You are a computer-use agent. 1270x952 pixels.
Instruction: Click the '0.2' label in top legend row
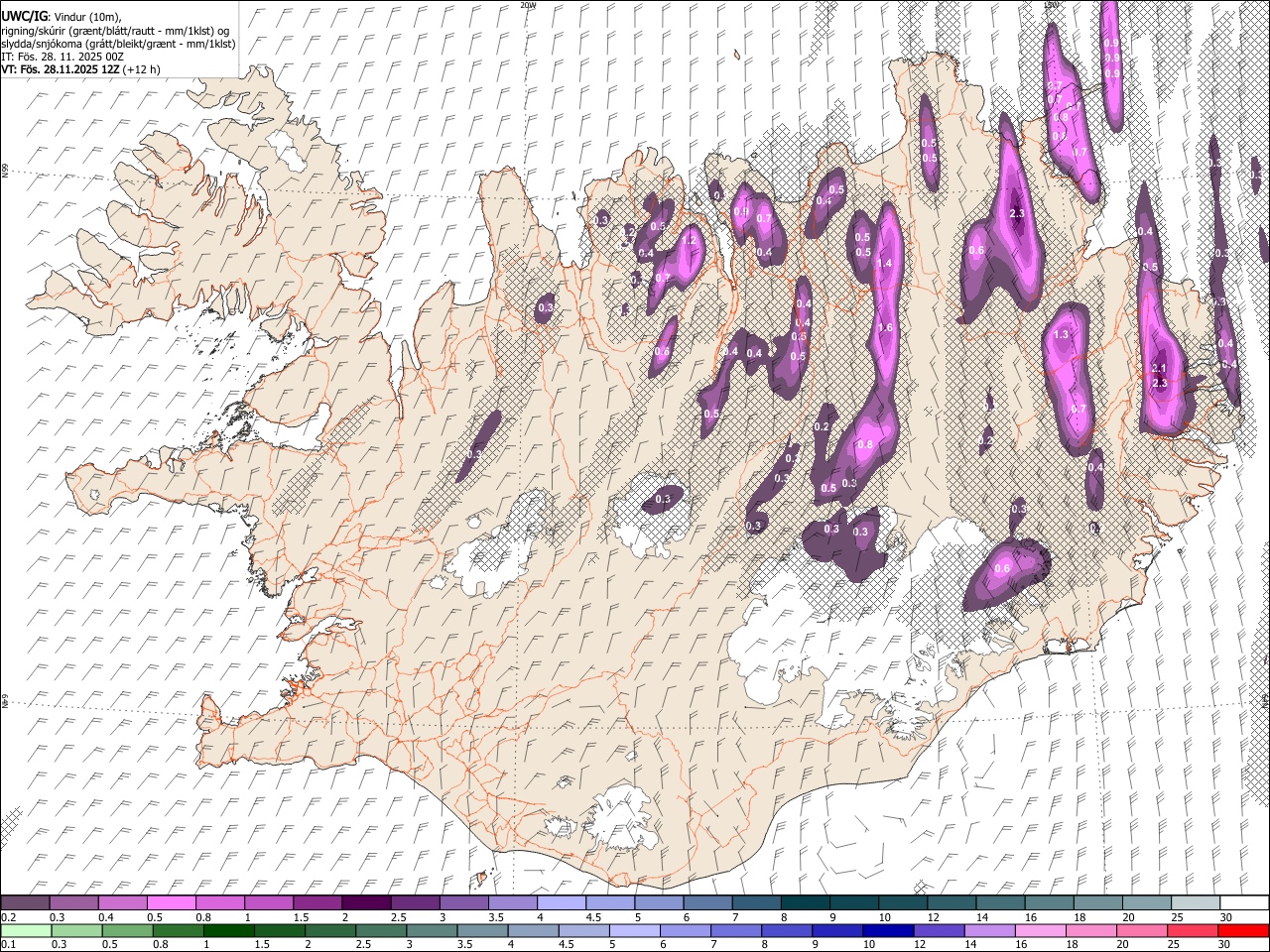[7, 917]
